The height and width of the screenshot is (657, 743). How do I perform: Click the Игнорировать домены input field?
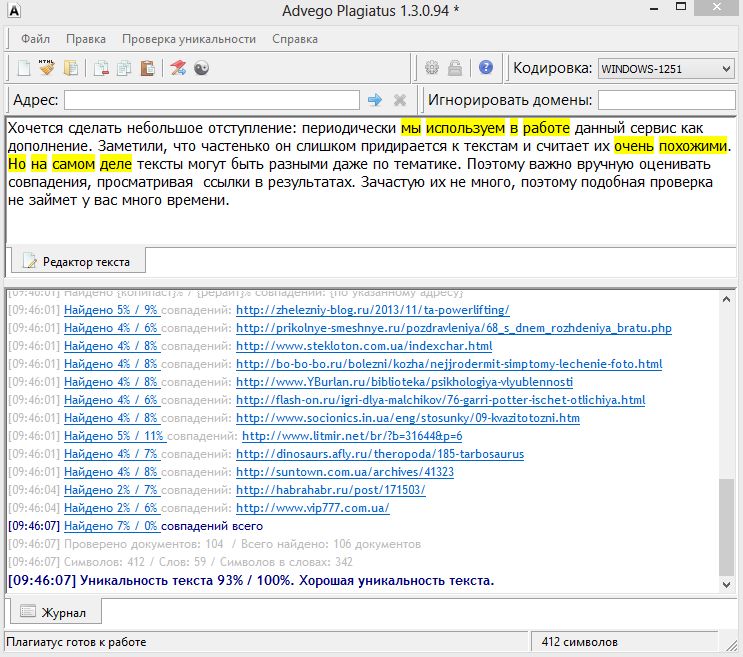666,100
